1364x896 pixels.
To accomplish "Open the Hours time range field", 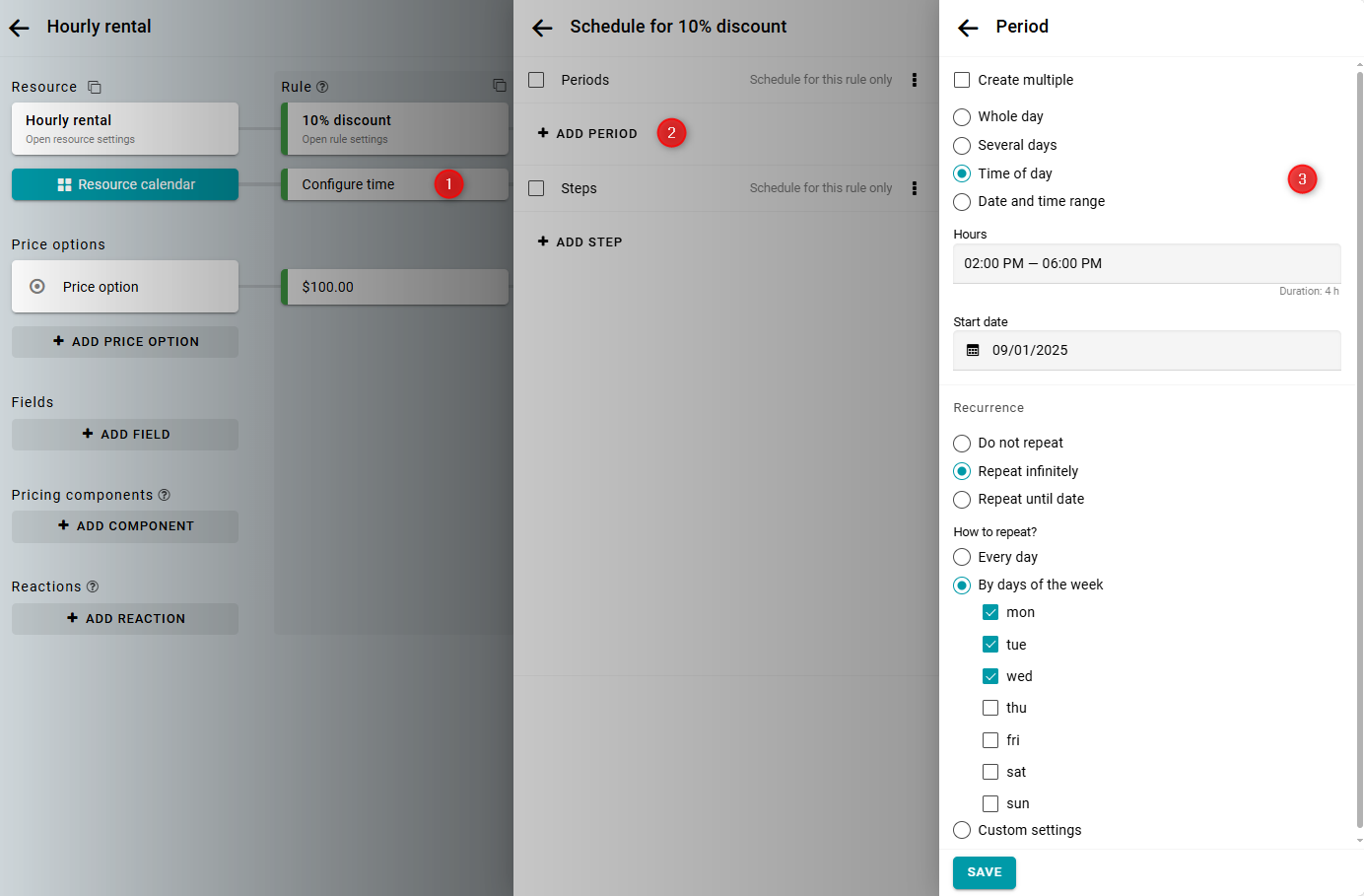I will [x=1146, y=264].
